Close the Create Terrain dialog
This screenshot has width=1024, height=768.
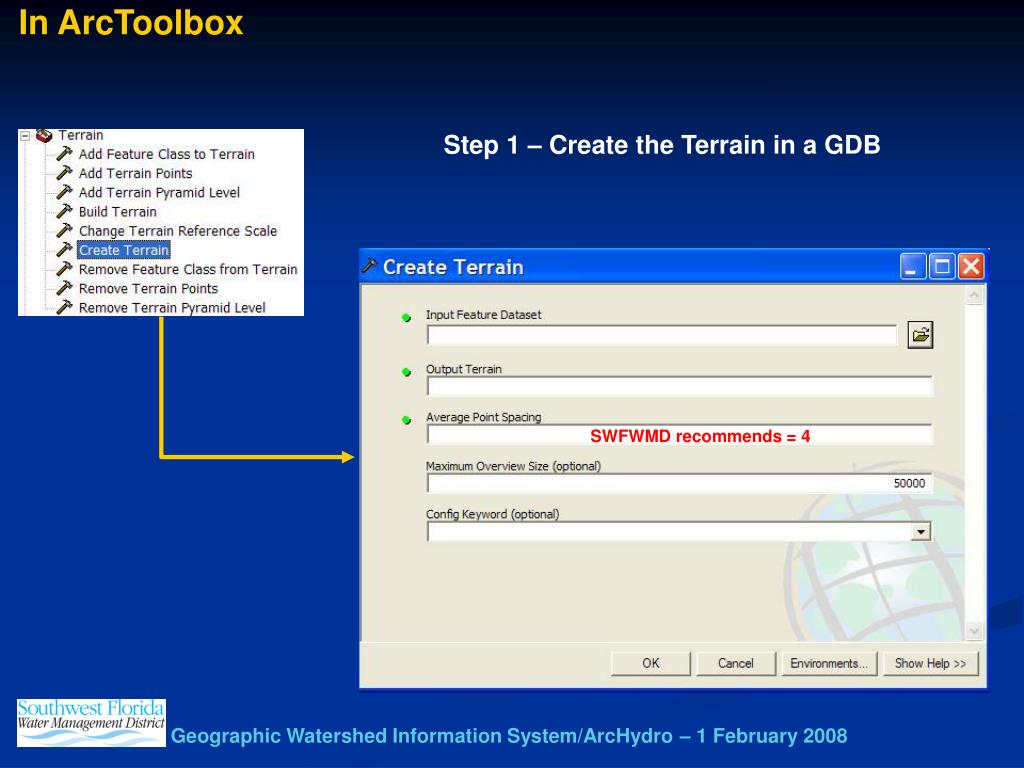tap(971, 266)
